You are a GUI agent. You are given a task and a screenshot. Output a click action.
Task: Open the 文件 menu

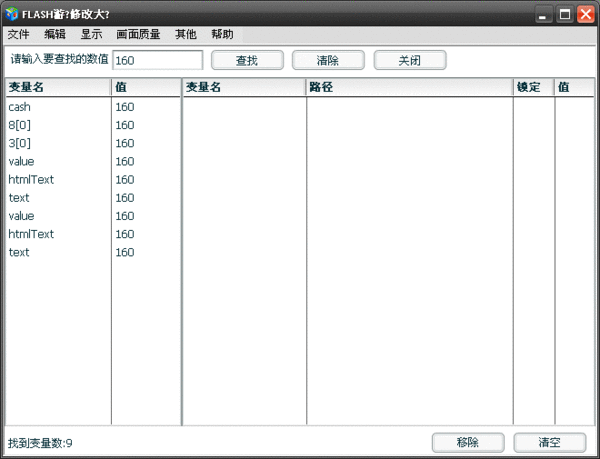click(18, 34)
